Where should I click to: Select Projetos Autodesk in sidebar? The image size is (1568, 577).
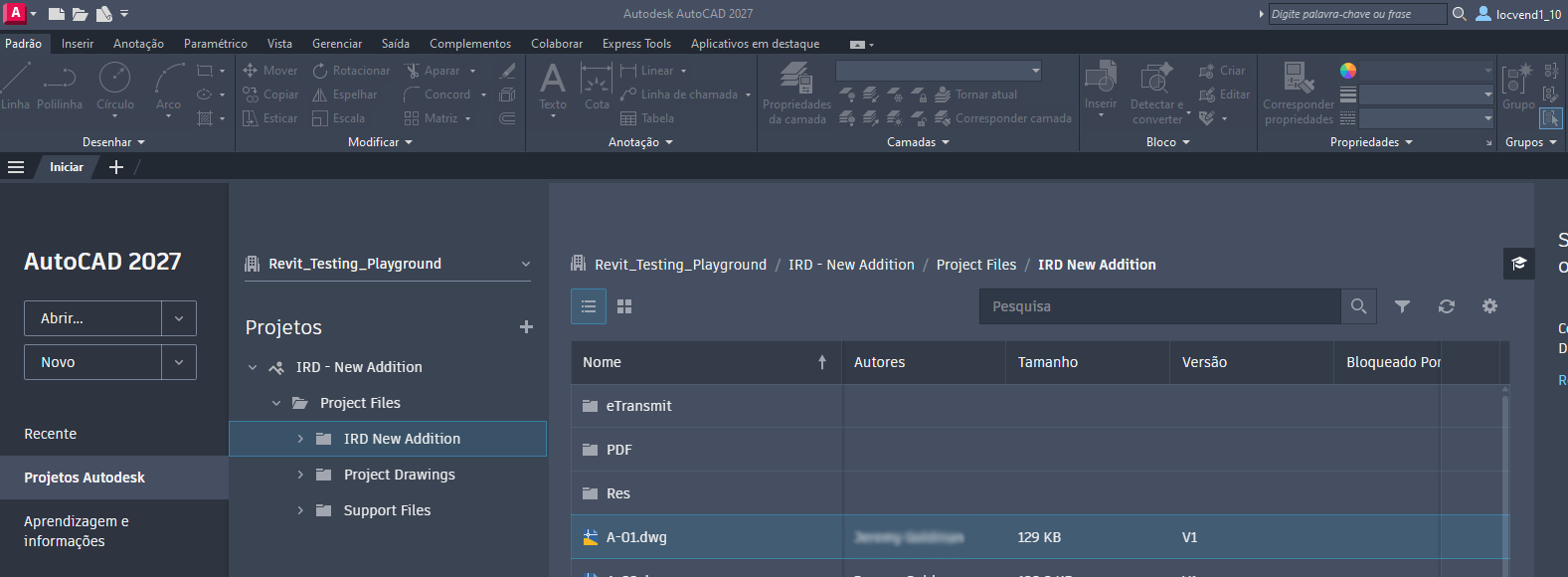pyautogui.click(x=114, y=478)
